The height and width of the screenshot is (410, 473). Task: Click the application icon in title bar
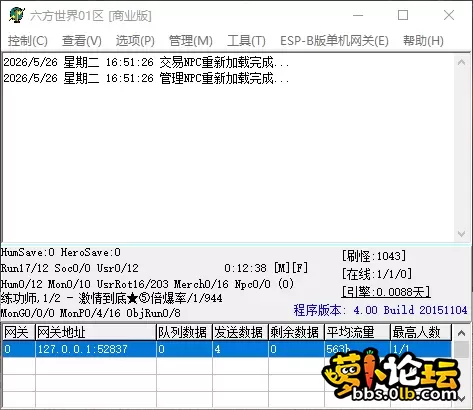pos(16,15)
